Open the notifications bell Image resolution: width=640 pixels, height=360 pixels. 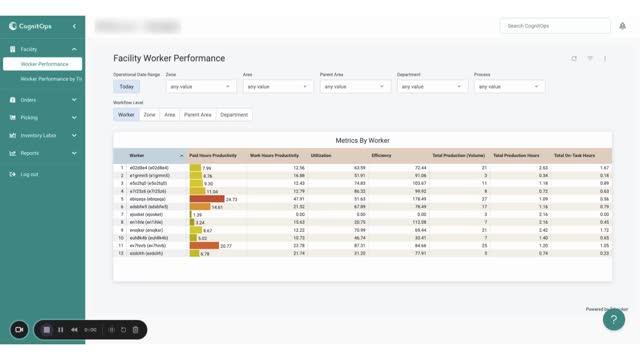pyautogui.click(x=622, y=26)
